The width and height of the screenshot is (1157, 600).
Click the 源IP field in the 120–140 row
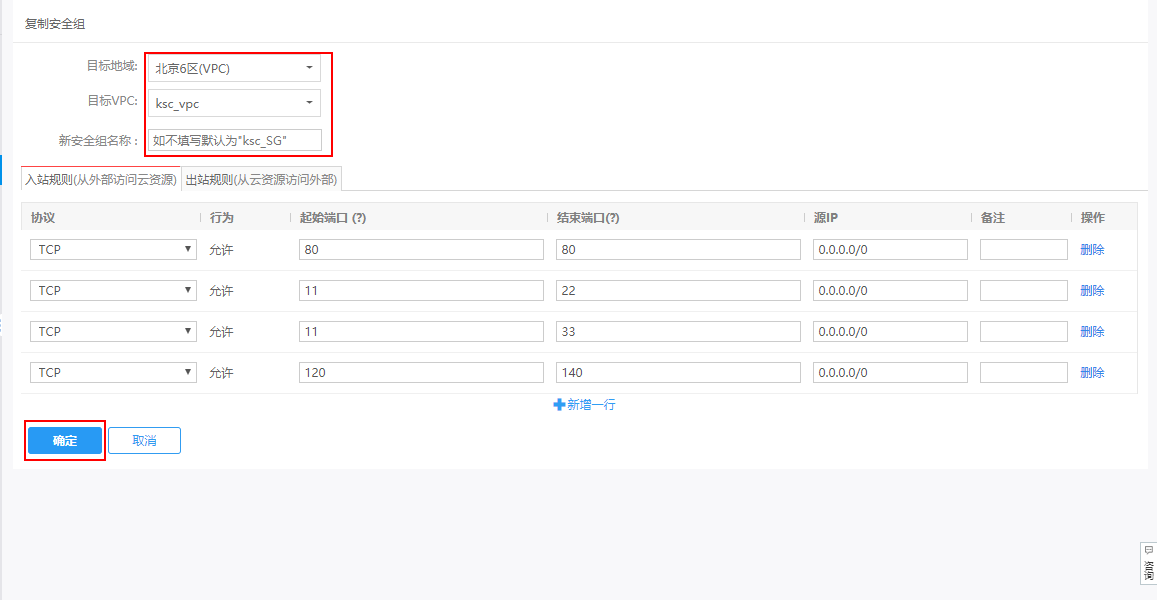pos(890,373)
